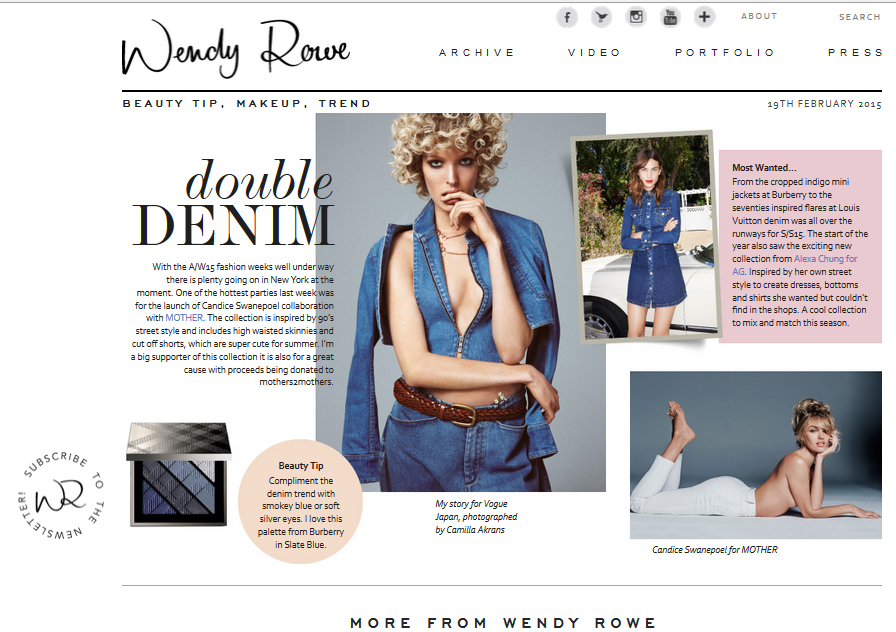Click the Vogue Japan double denim photo

461,302
